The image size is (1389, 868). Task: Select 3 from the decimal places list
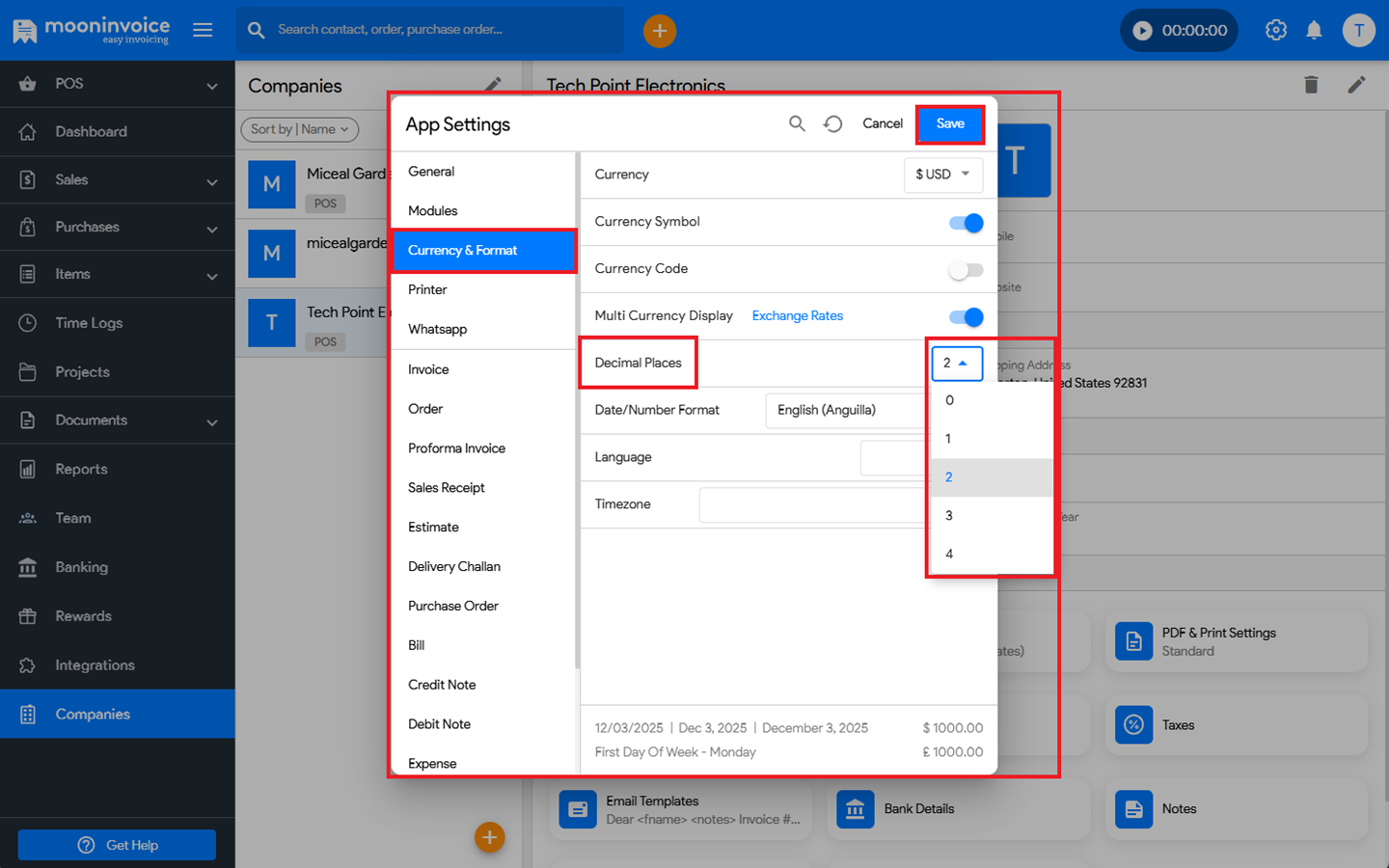949,516
